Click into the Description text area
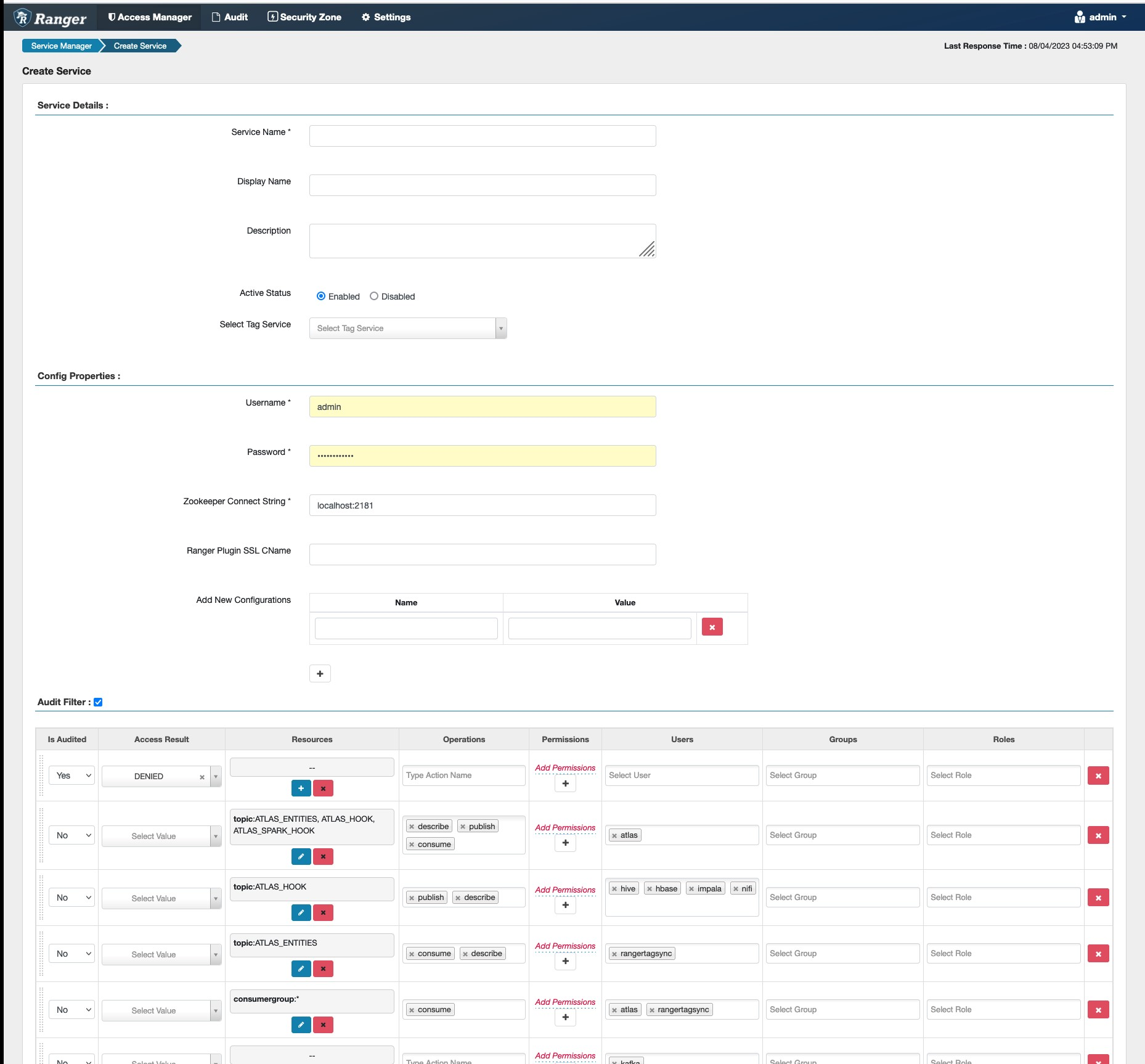The width and height of the screenshot is (1145, 1064). (483, 240)
